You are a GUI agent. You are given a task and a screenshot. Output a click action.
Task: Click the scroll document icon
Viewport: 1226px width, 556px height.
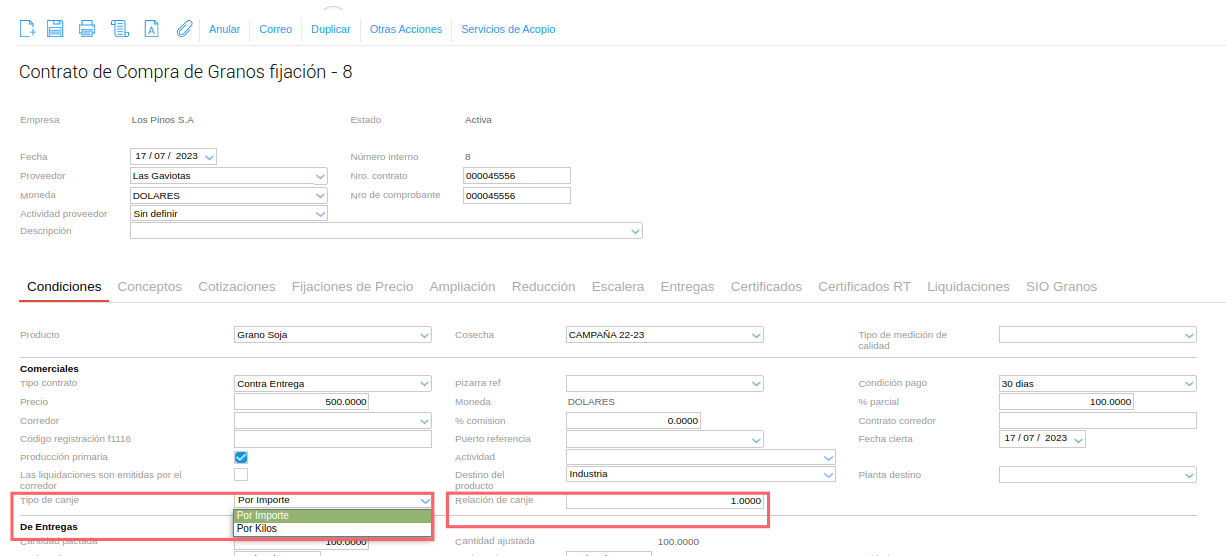point(119,29)
